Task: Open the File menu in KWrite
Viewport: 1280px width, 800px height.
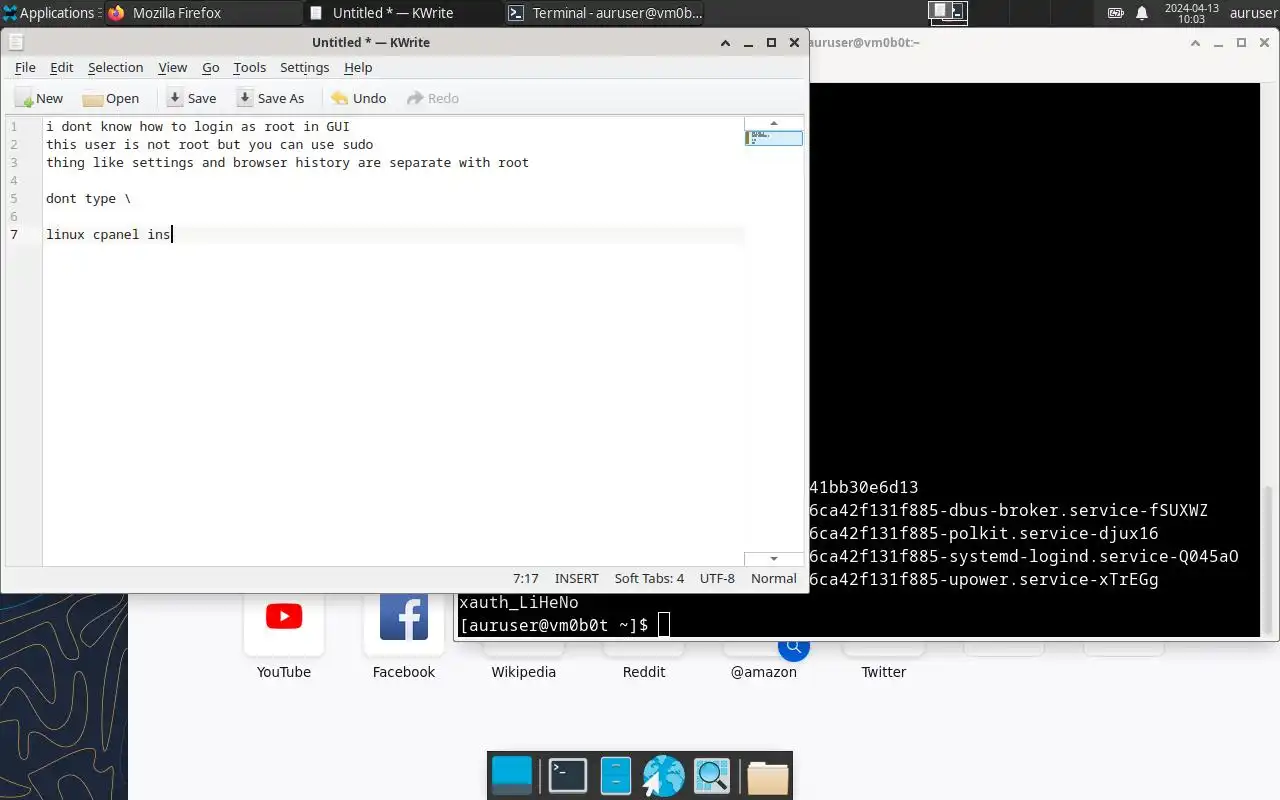Action: click(x=25, y=67)
